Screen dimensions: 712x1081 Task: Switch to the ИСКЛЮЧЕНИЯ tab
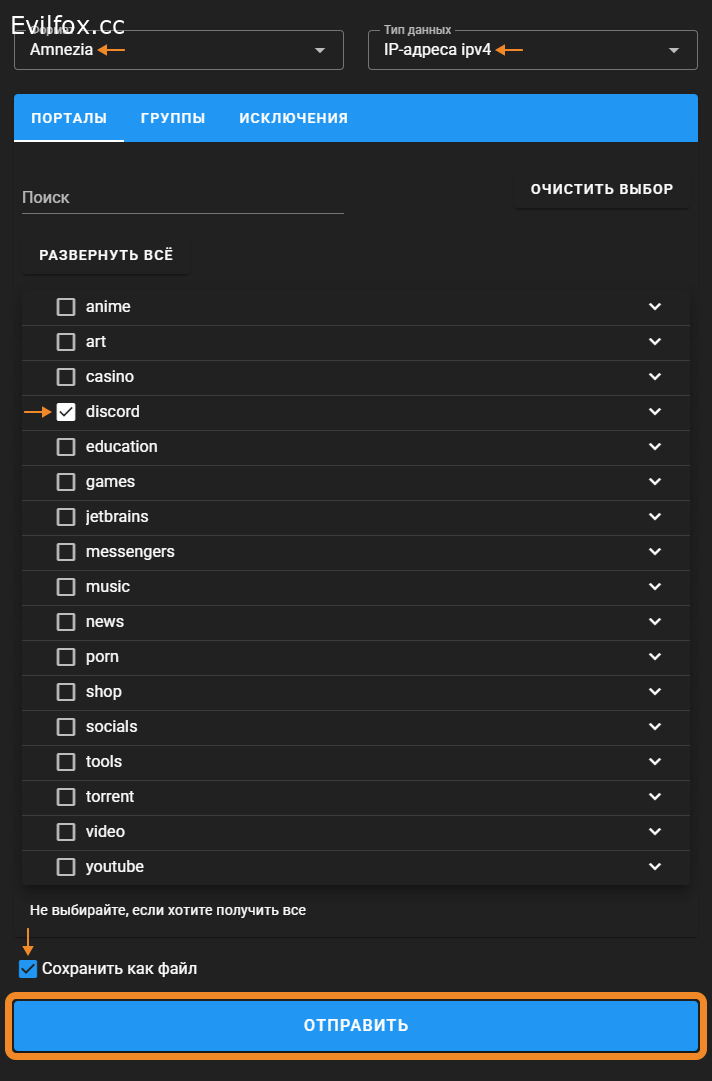(293, 118)
